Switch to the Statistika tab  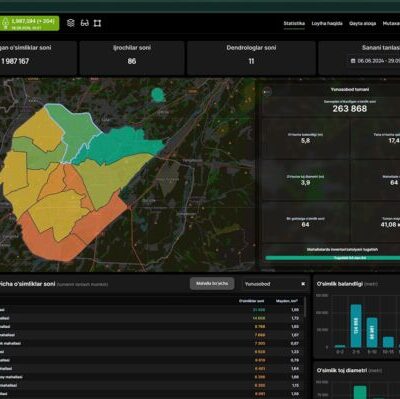(294, 23)
